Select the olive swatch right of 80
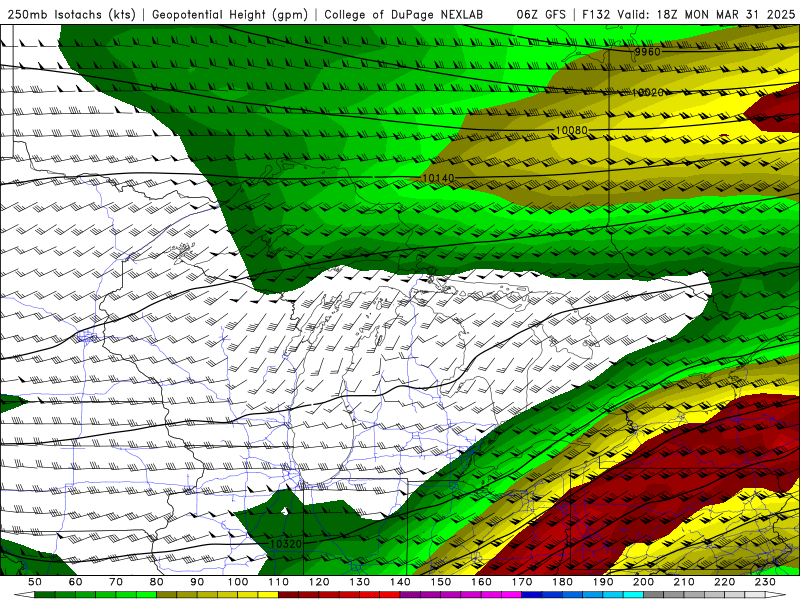This screenshot has height=600, width=800. click(x=167, y=595)
